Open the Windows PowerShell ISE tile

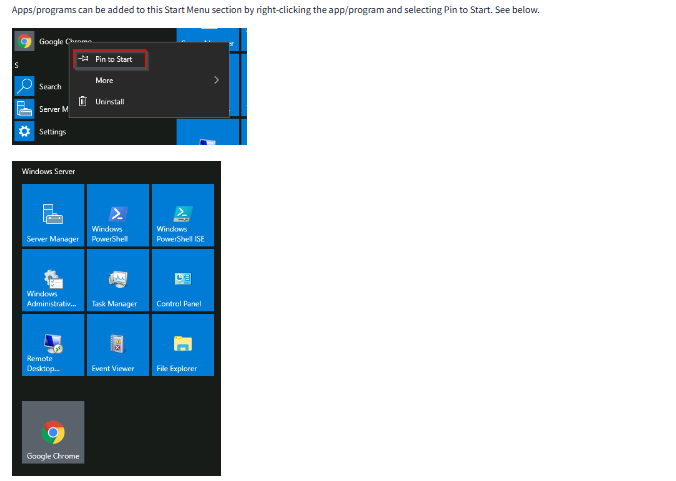coord(182,215)
